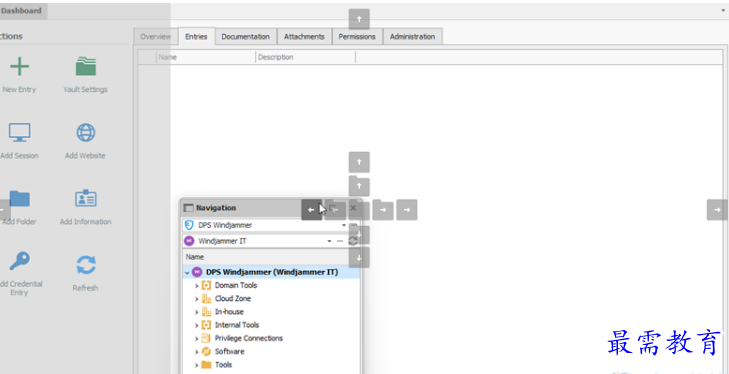Click the refresh icon beside Windjammer IT
Viewport: 729px width, 374px height.
[x=353, y=241]
